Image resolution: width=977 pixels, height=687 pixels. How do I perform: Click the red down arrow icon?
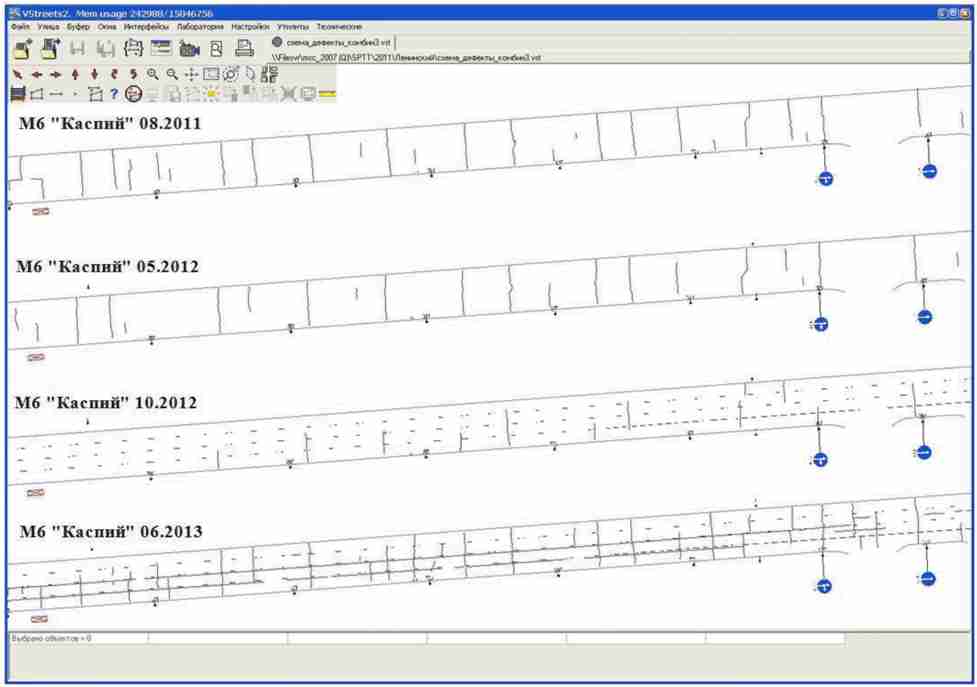tap(95, 75)
